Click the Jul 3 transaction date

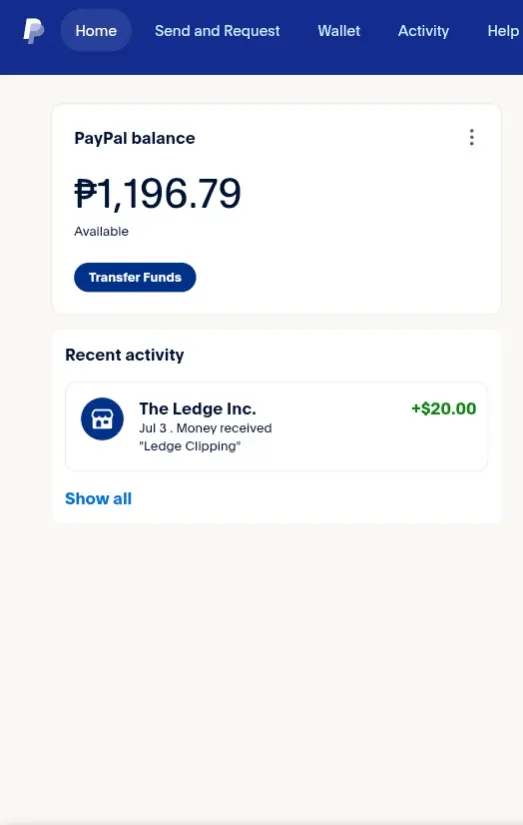(153, 428)
